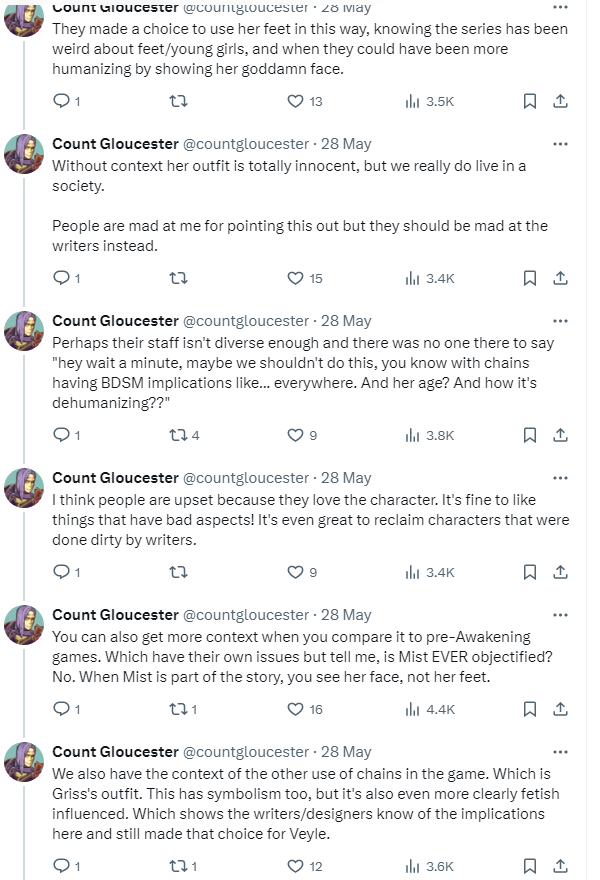Screen dimensions: 600x880
Task: Open more options on the 'society' tweet
Action: pos(560,144)
